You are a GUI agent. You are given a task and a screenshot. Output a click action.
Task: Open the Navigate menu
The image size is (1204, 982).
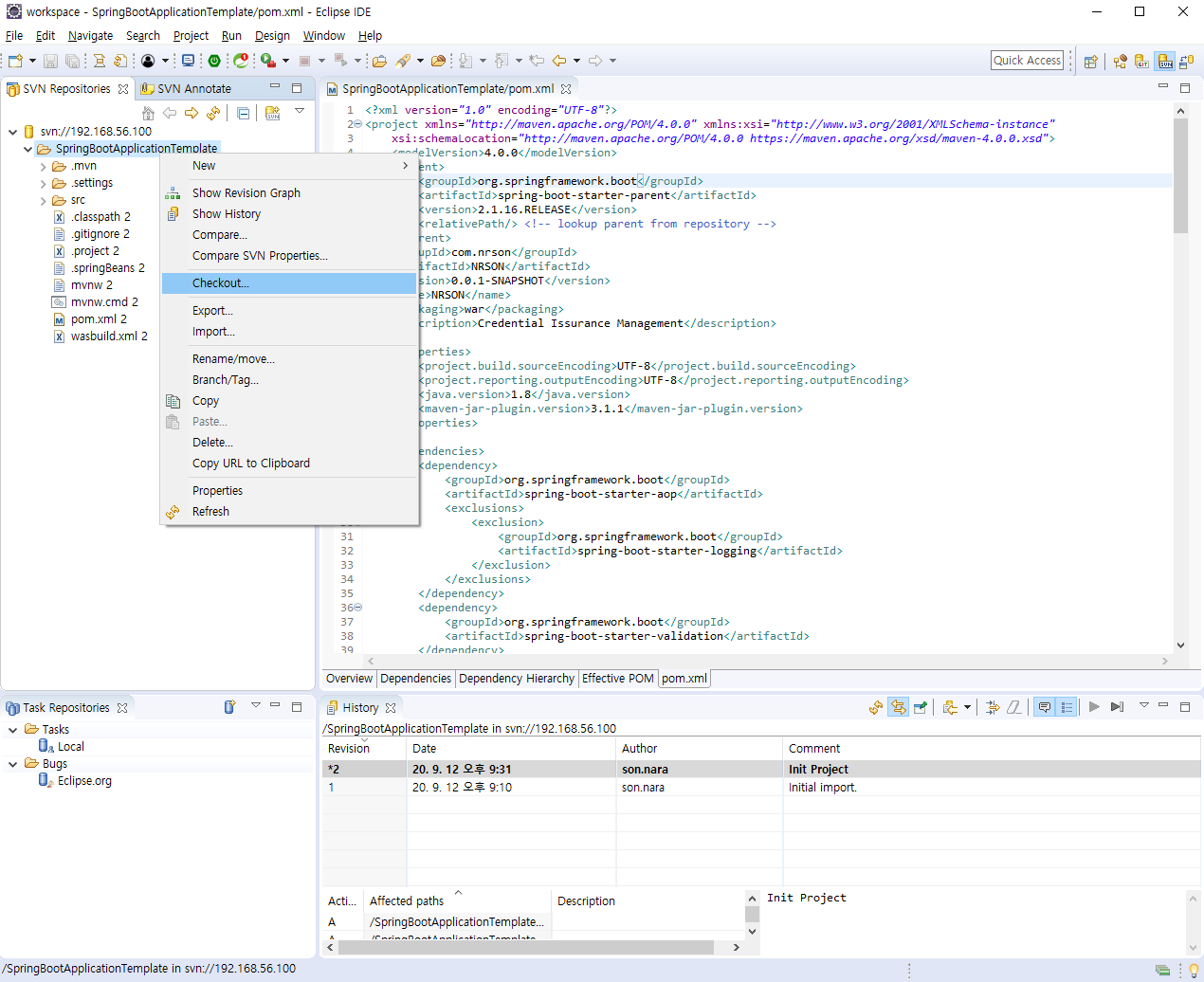(90, 36)
